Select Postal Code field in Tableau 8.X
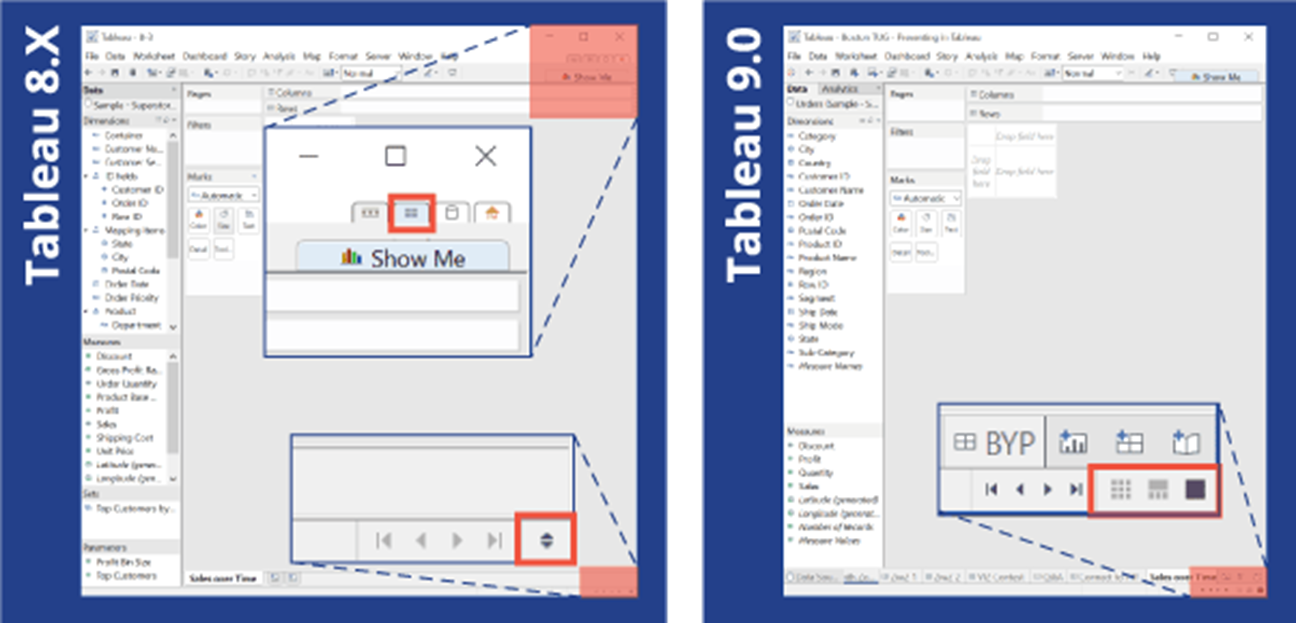 (136, 270)
